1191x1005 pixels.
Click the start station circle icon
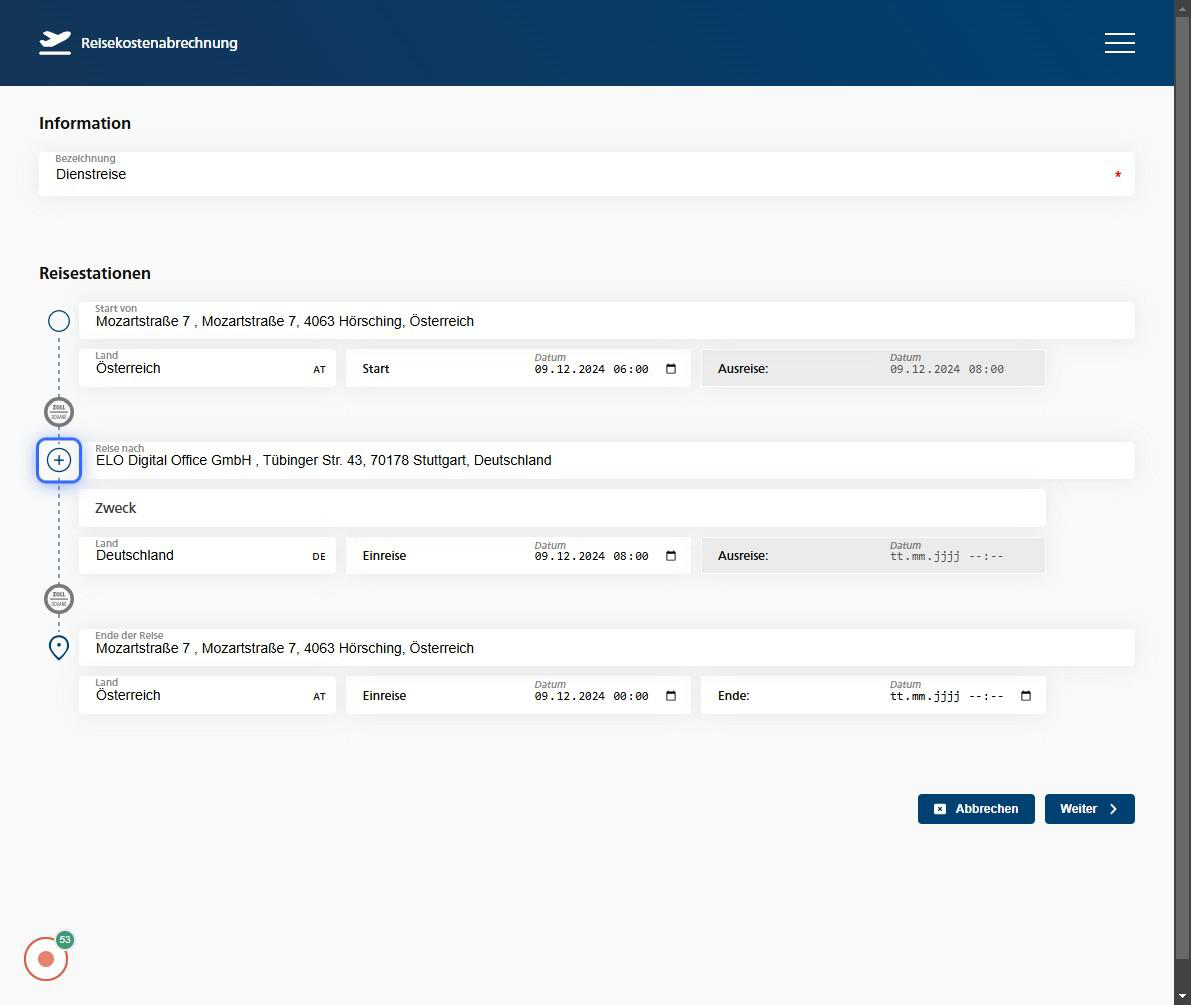point(59,321)
